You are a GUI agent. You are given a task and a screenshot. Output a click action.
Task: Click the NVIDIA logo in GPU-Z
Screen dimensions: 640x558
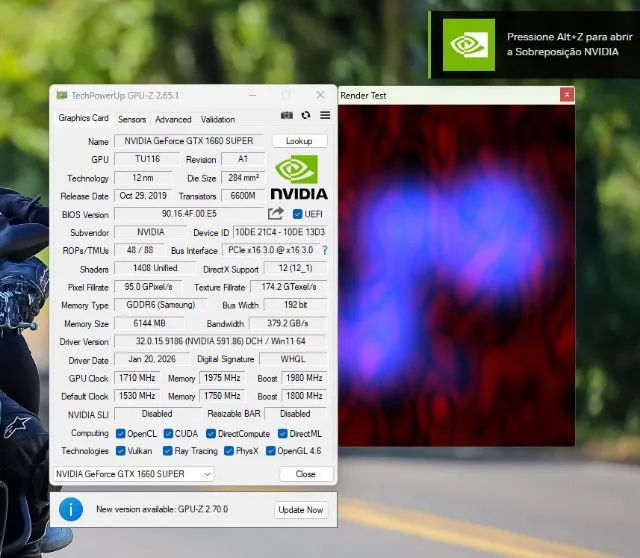coord(298,178)
